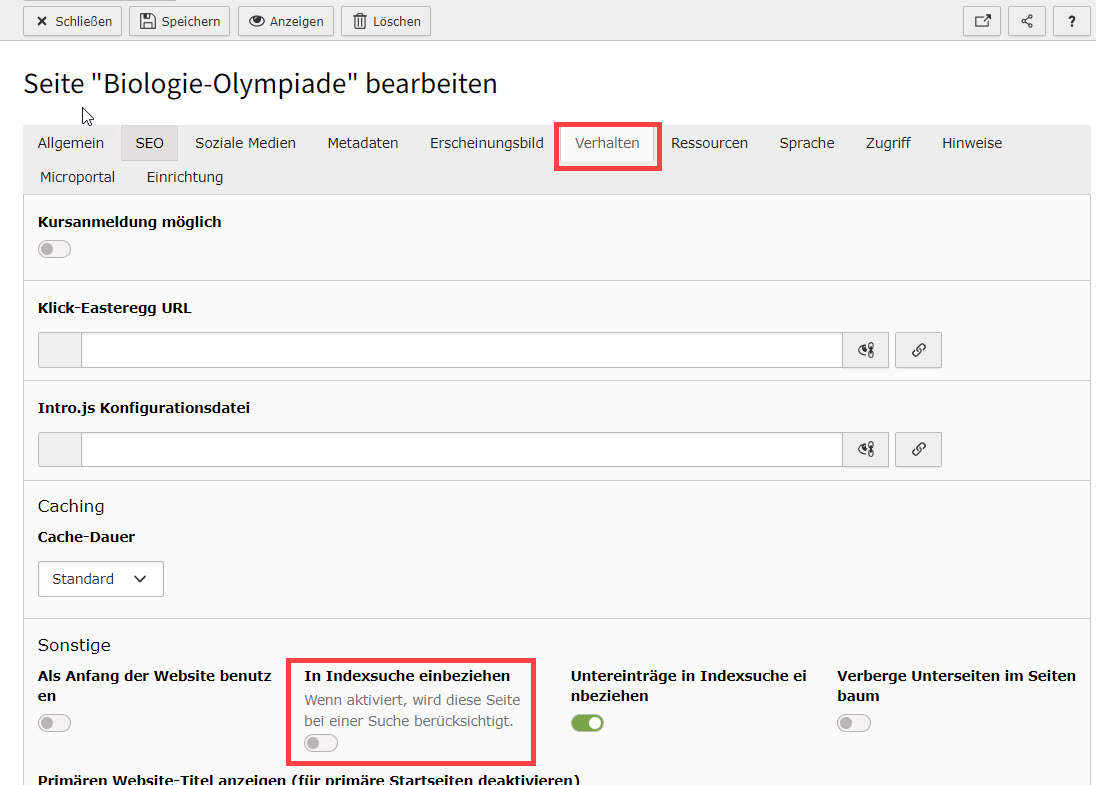
Task: Click the typolink wizard icon for Klick-Easteregg URL
Action: tap(866, 350)
